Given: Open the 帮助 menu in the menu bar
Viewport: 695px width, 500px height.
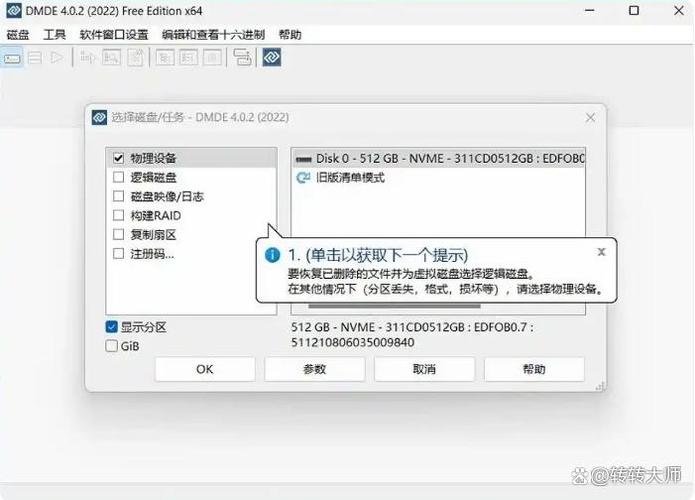Looking at the screenshot, I should point(290,35).
